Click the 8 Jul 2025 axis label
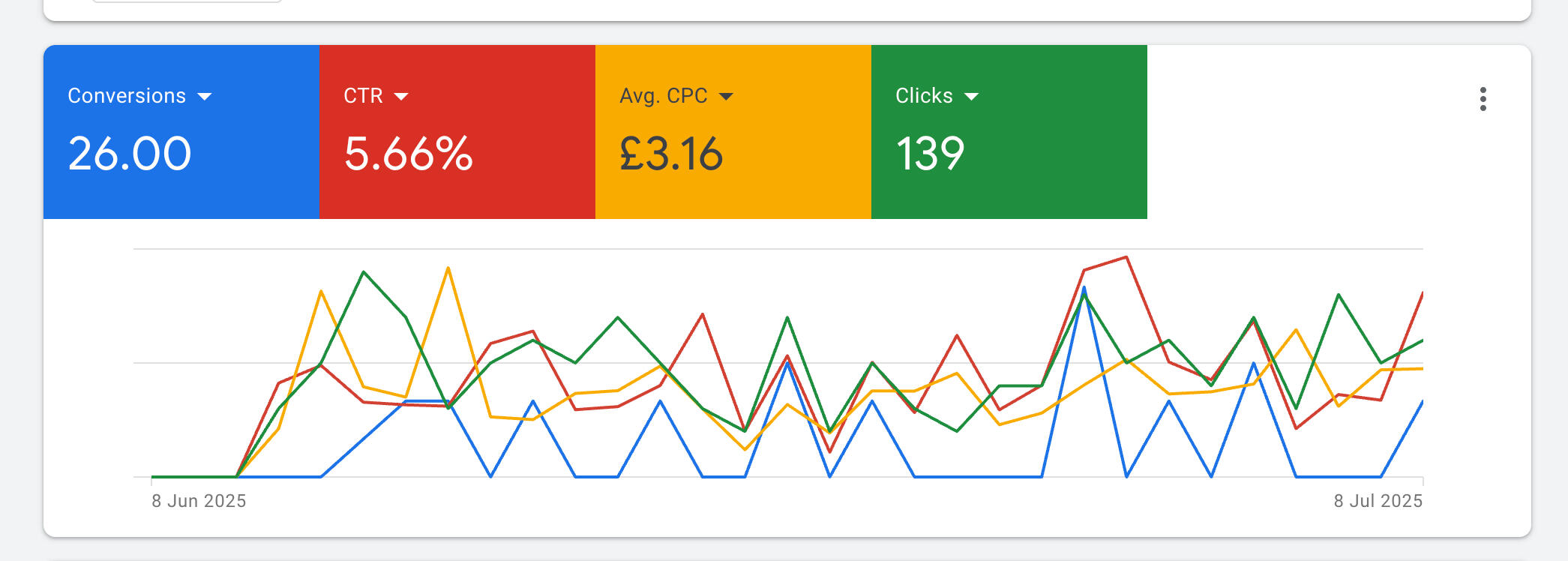This screenshot has width=1568, height=561. [x=1378, y=501]
